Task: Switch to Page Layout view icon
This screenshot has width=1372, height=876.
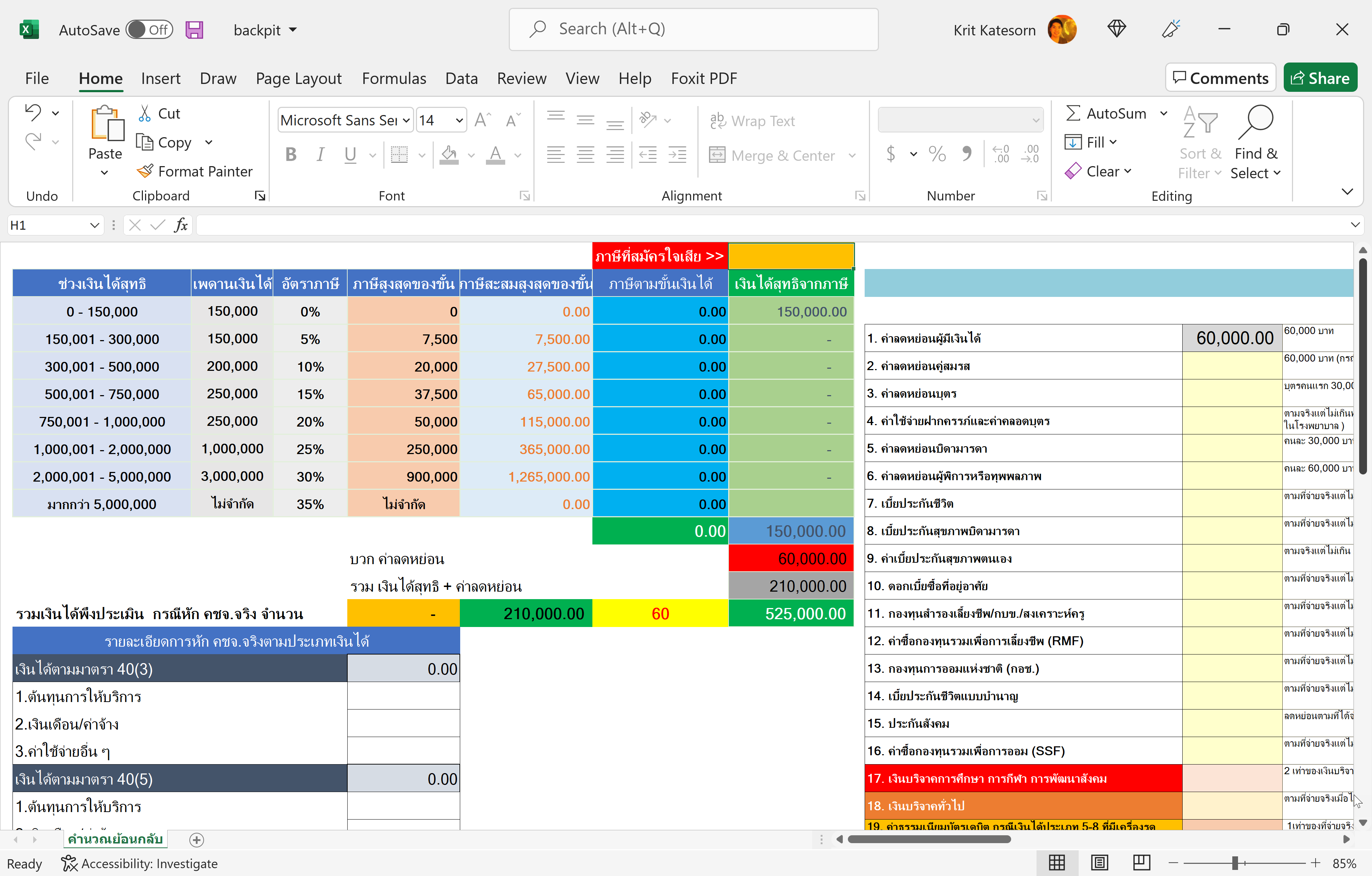Action: point(1100,863)
